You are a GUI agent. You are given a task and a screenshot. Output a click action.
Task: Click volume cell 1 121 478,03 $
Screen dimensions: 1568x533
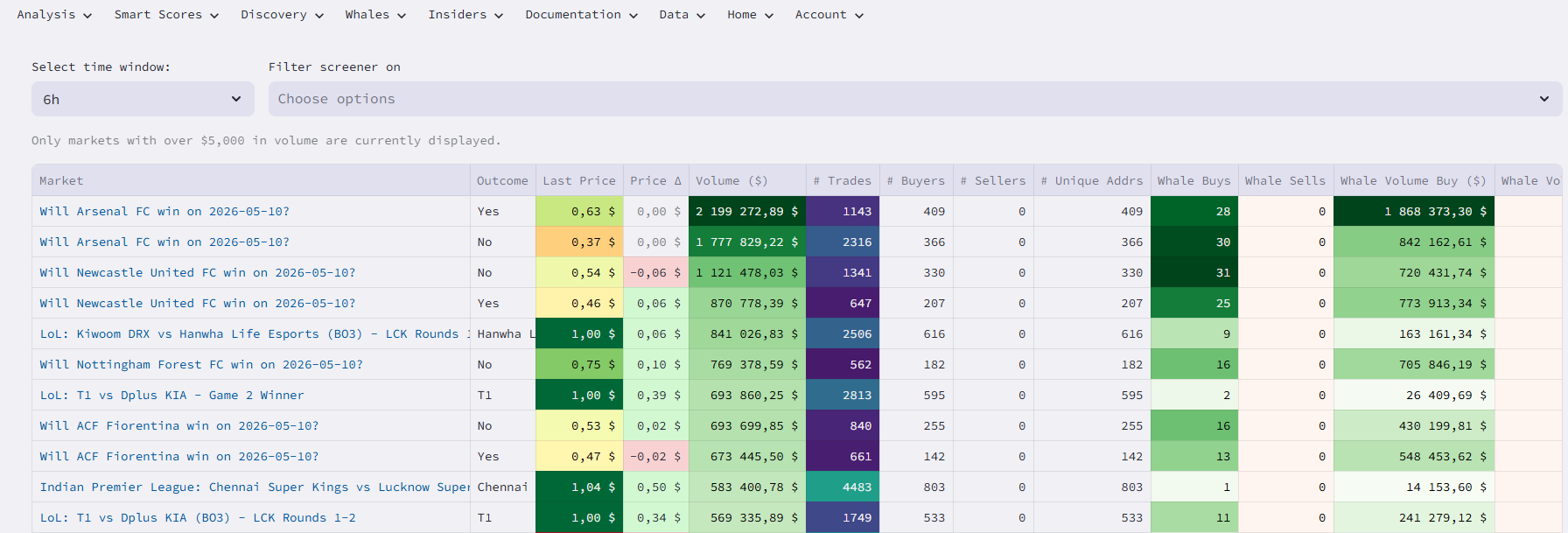click(x=747, y=272)
